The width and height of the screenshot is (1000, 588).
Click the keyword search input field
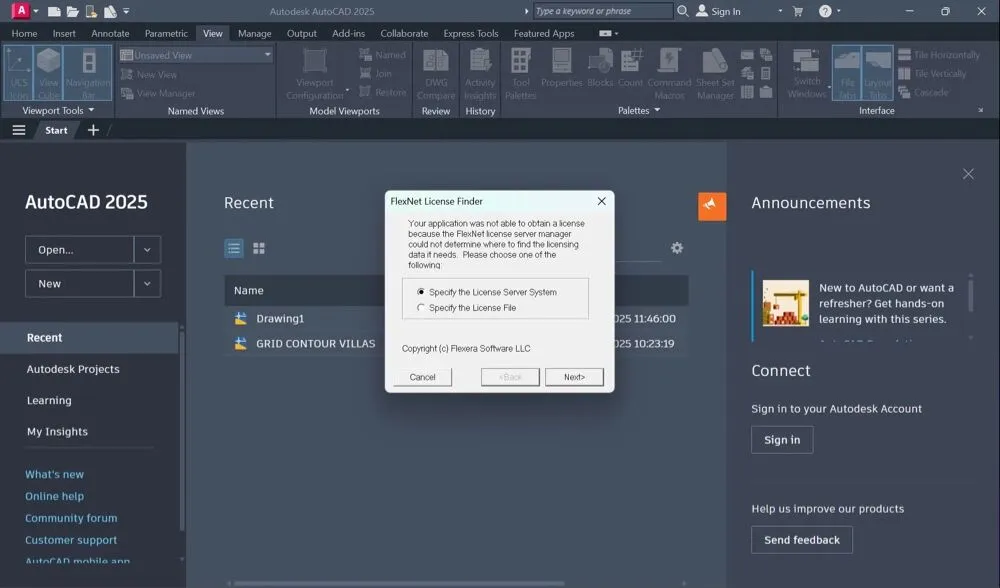point(603,11)
